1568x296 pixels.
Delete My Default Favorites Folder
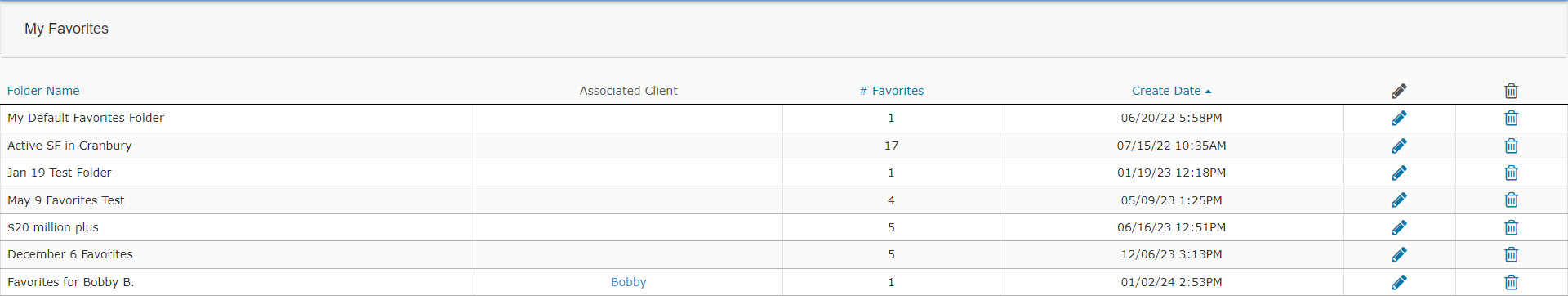point(1512,118)
